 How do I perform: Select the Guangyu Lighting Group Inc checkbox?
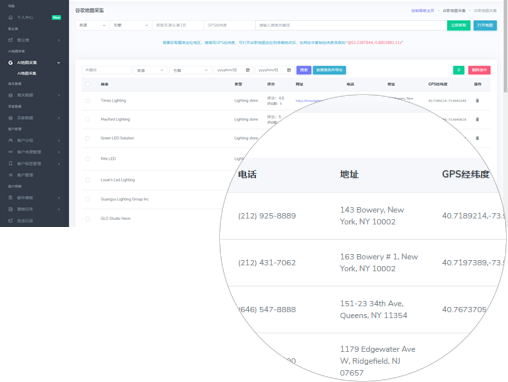coord(88,199)
